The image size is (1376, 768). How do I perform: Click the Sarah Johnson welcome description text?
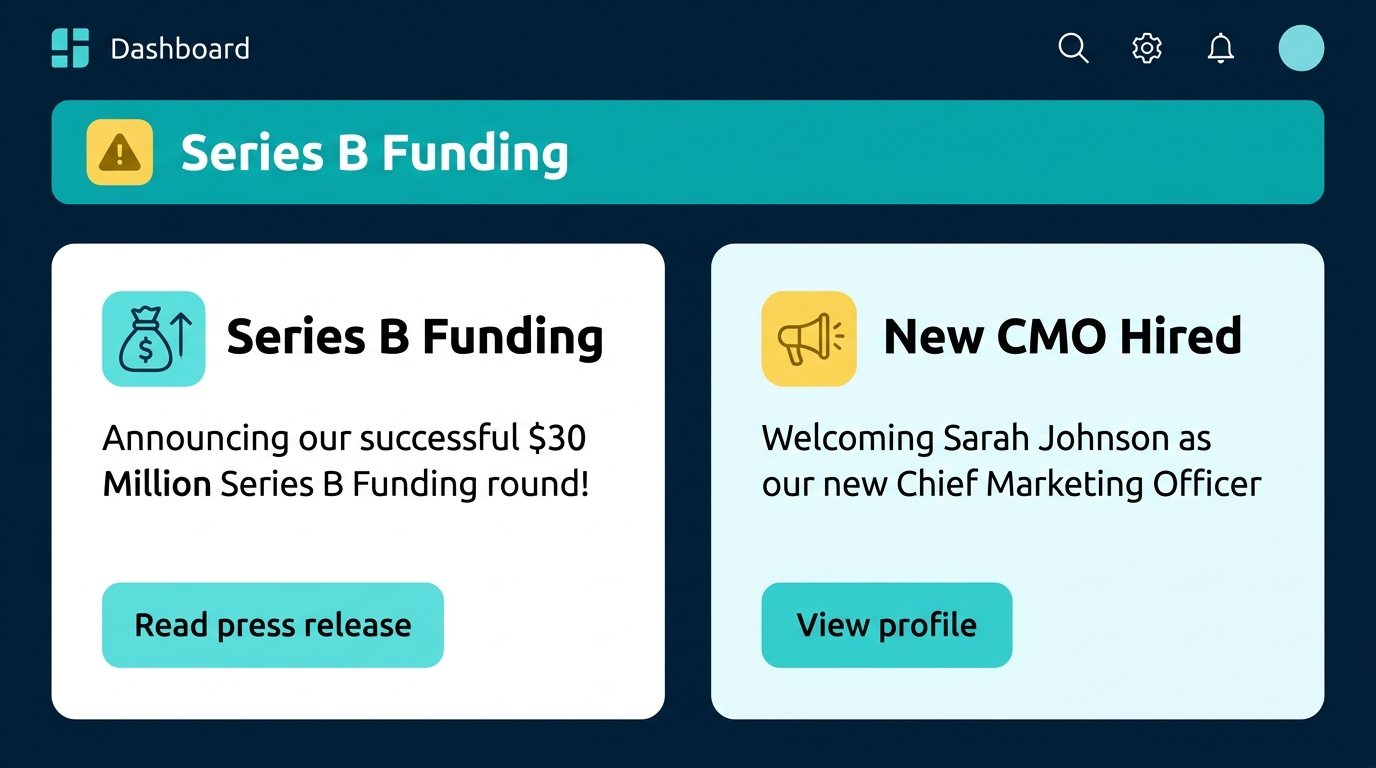[1010, 461]
